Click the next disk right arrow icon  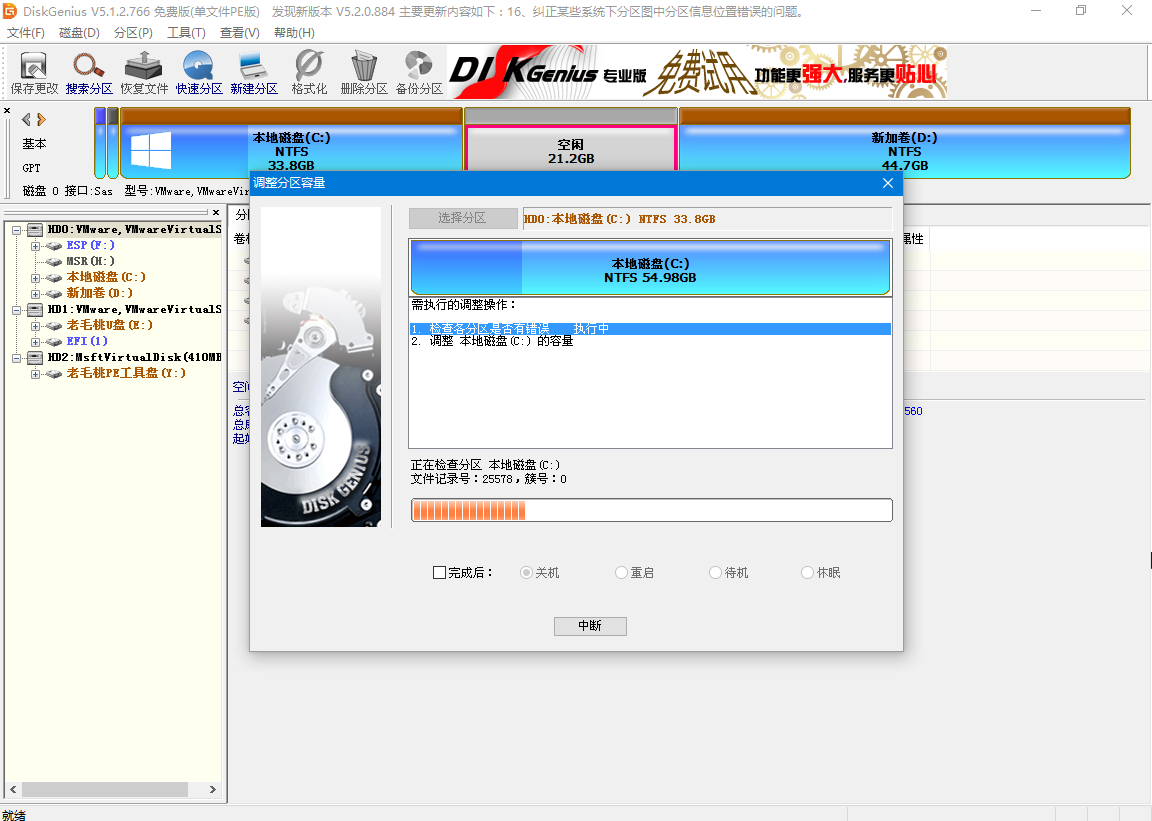pyautogui.click(x=41, y=119)
